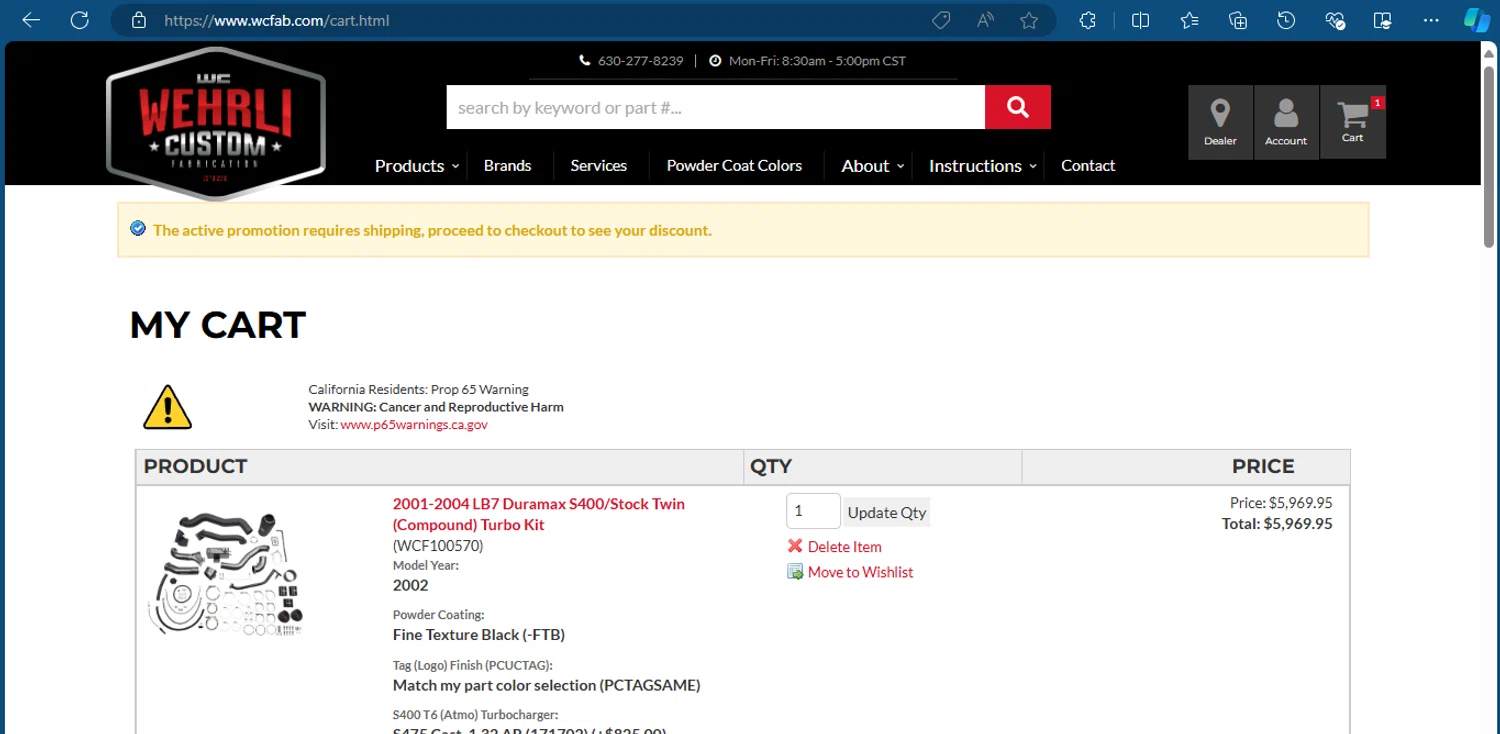Screen dimensions: 1500x734
Task: Click the blue checkmark promotion notice icon
Action: (138, 229)
